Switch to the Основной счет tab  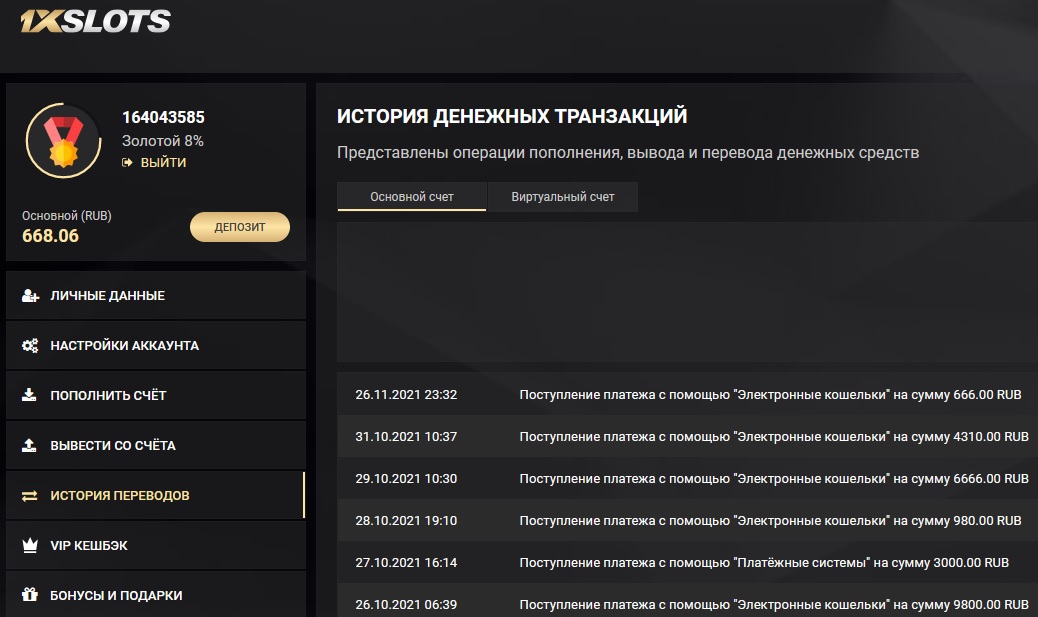pyautogui.click(x=412, y=197)
